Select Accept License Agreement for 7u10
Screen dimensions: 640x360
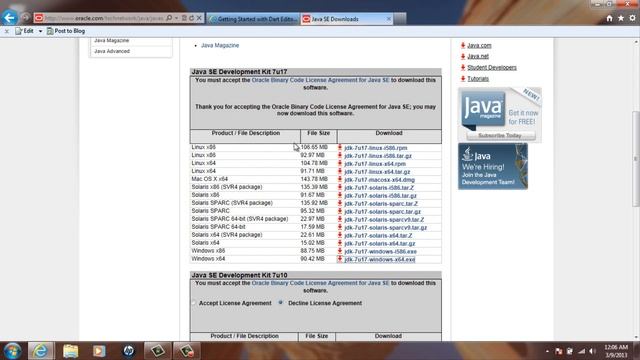194,303
